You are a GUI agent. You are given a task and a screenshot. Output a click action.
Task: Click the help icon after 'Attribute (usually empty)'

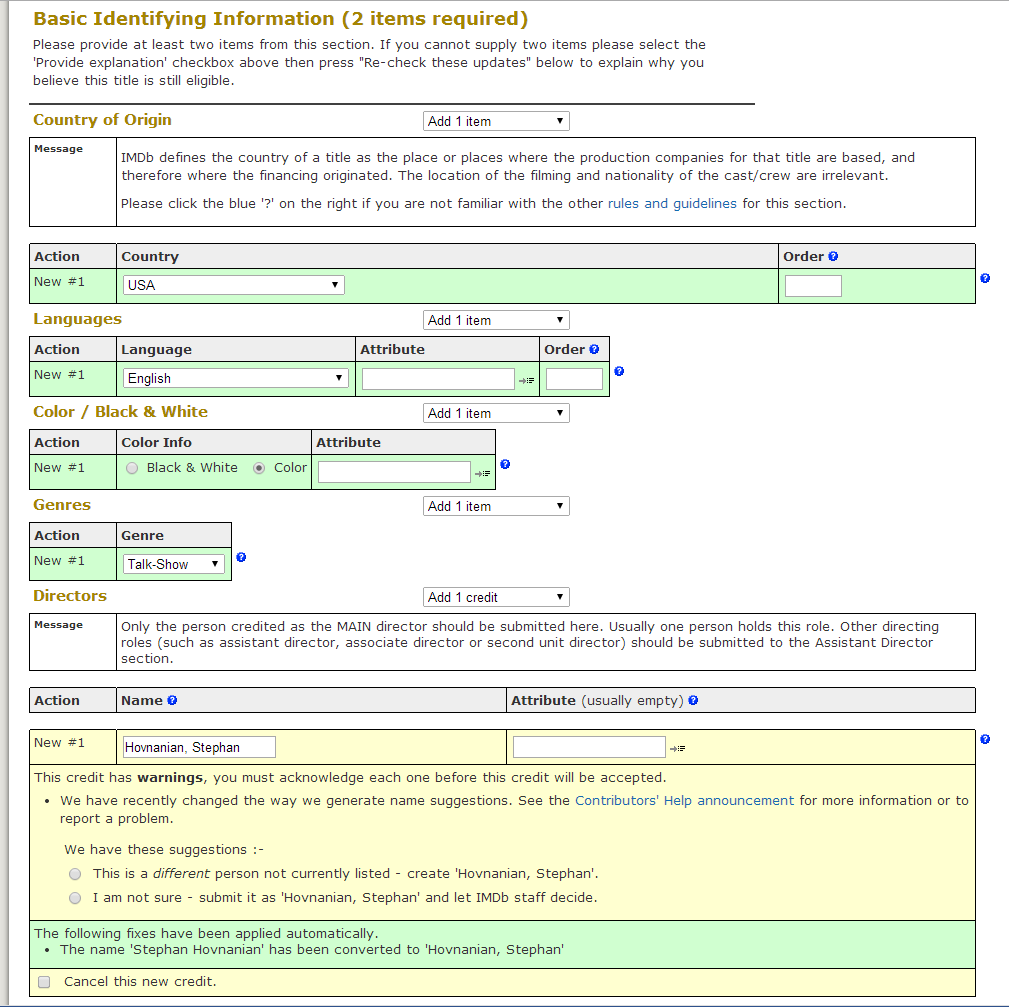pos(693,701)
